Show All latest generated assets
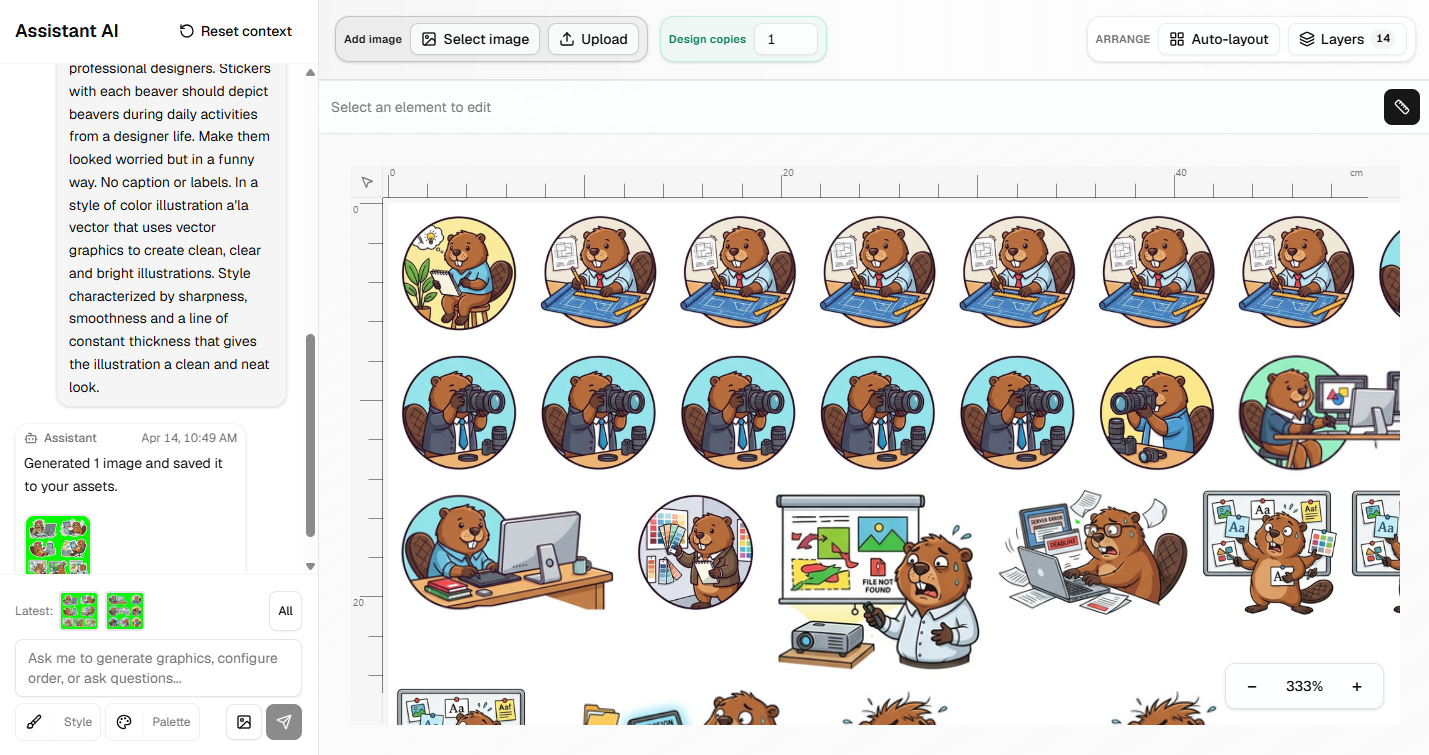The width and height of the screenshot is (1429, 755). coord(285,611)
